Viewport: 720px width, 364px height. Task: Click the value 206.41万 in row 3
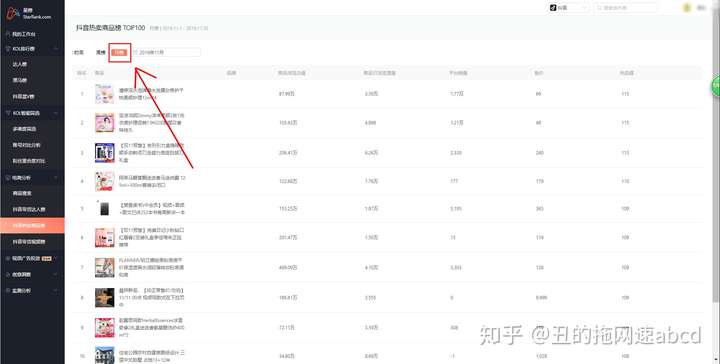(289, 153)
